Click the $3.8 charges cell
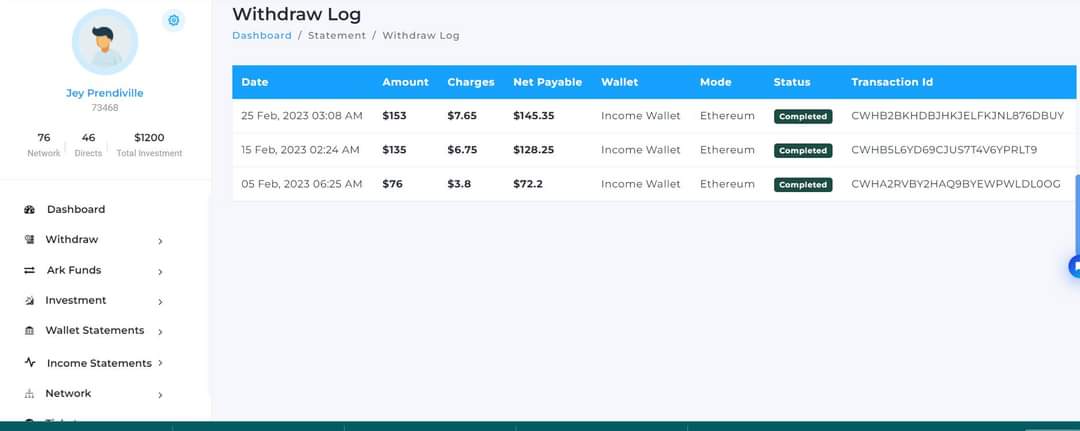1080x431 pixels. (x=459, y=184)
